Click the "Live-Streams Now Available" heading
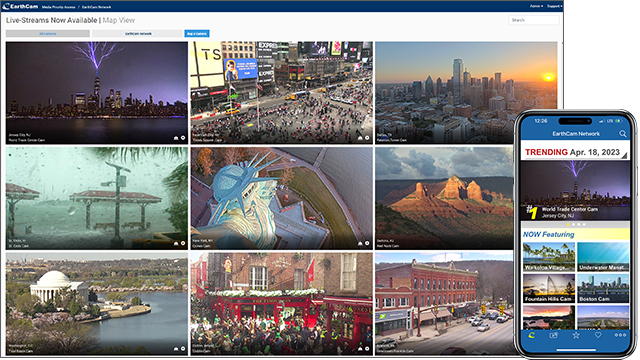 (51, 20)
